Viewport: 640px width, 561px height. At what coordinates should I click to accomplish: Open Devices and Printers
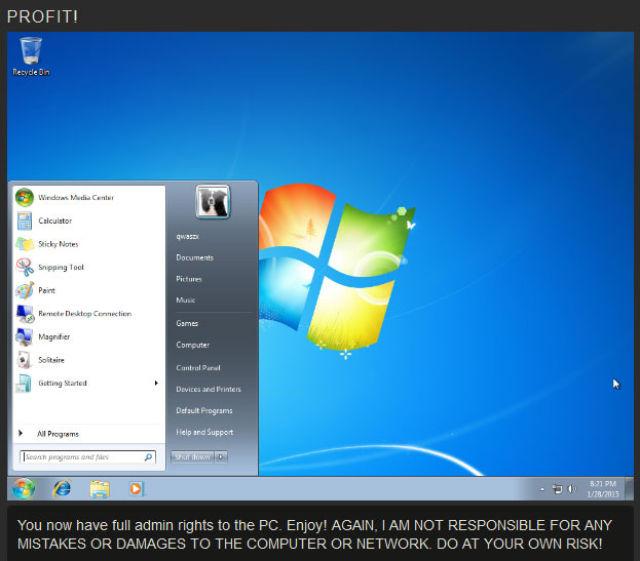tap(208, 389)
